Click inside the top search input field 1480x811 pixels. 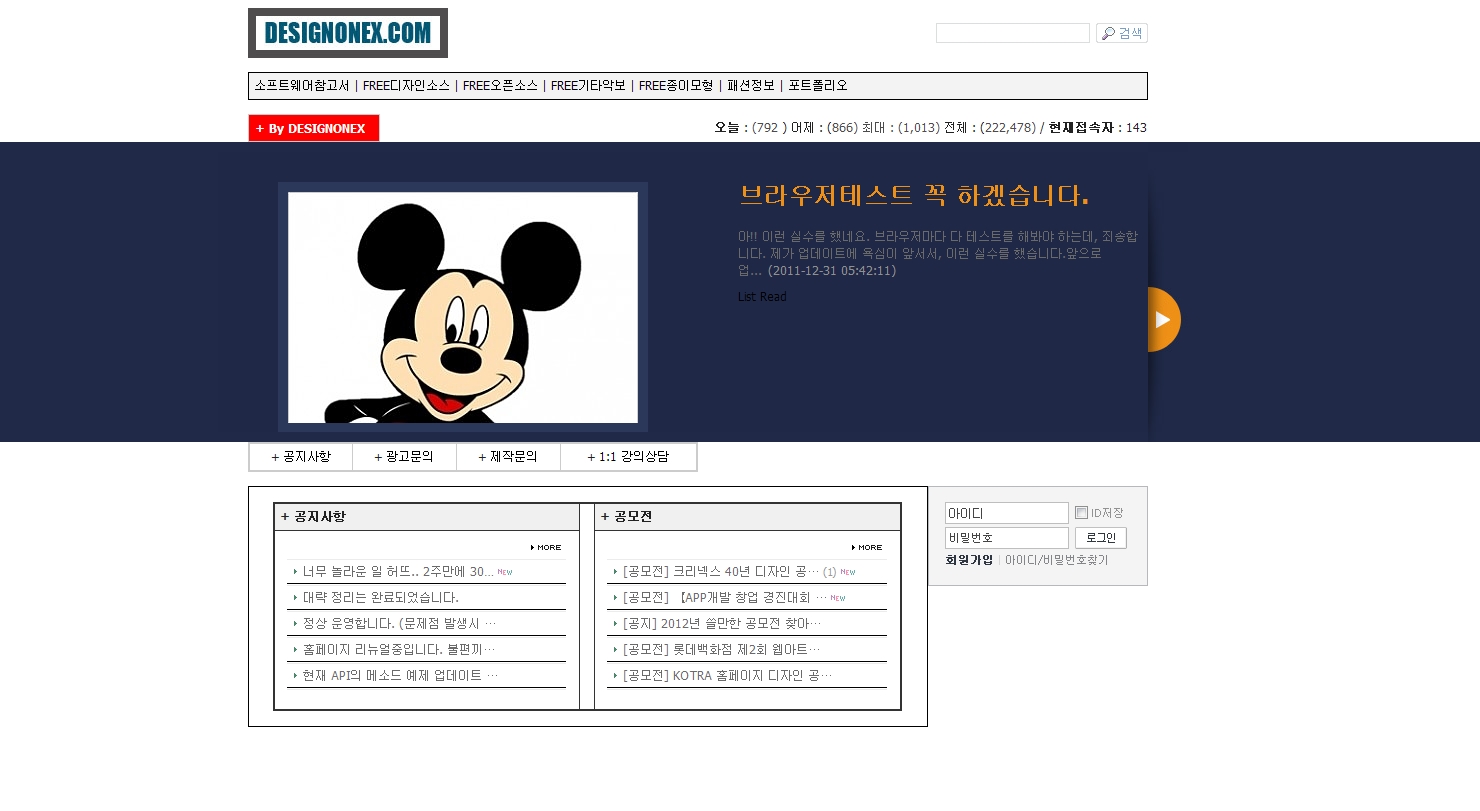1012,34
